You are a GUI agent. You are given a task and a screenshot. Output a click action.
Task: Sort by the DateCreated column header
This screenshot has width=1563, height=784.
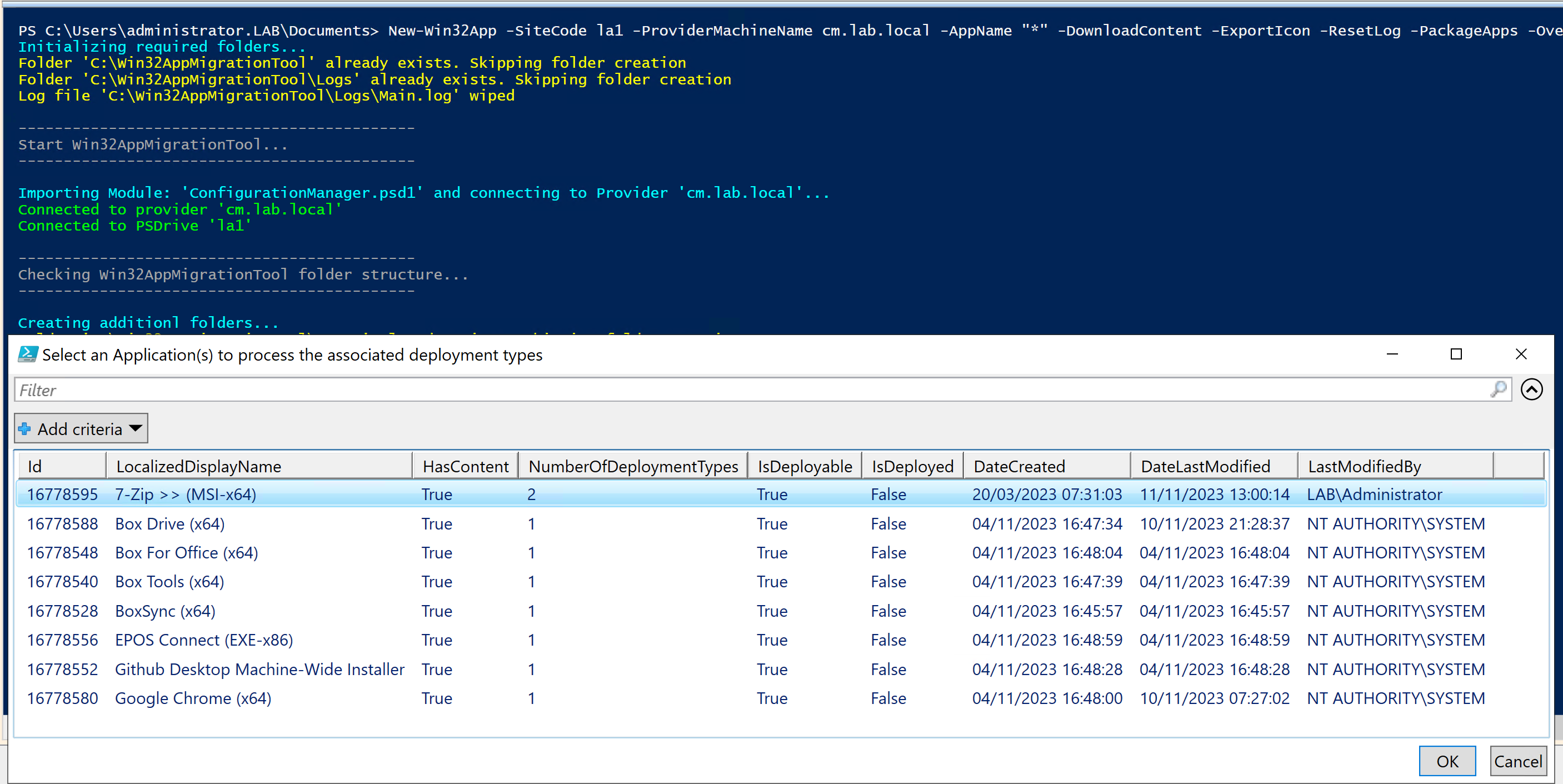coord(1020,466)
